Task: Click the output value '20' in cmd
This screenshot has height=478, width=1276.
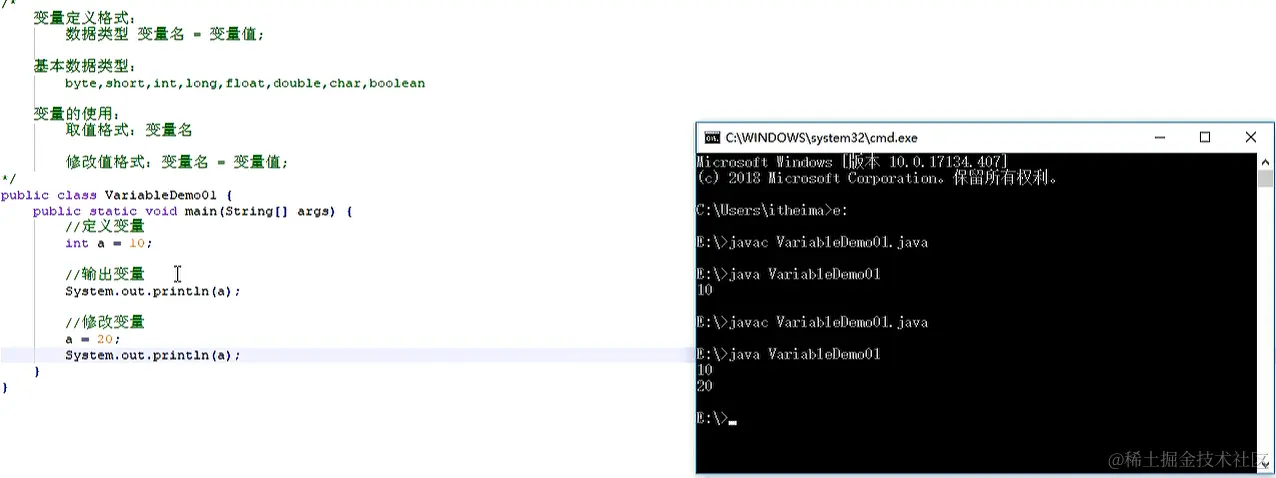Action: [x=704, y=386]
